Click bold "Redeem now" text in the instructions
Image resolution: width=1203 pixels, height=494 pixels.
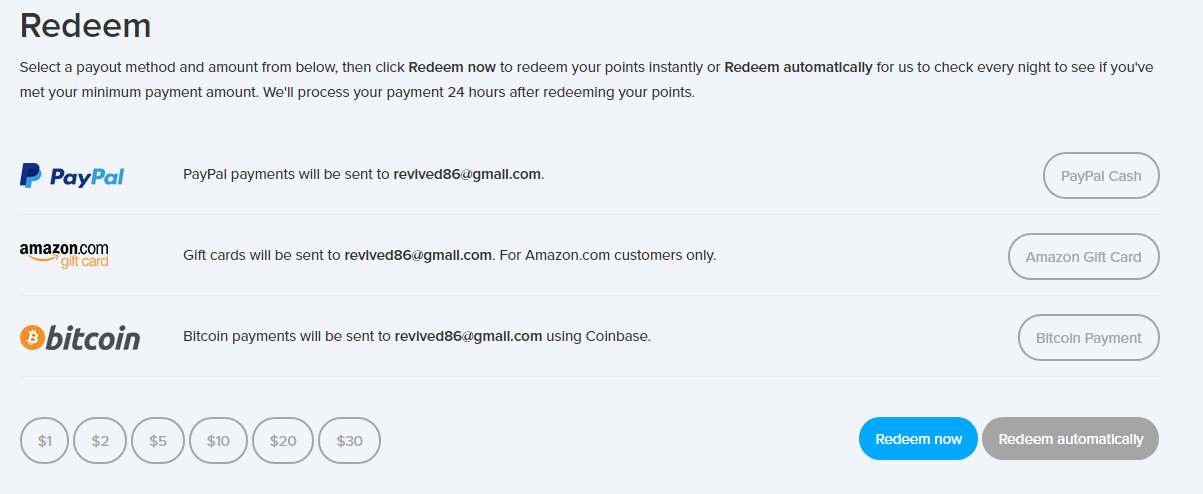[x=452, y=67]
